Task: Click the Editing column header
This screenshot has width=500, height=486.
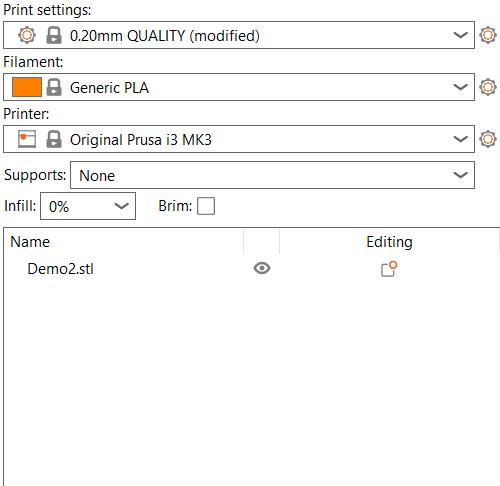Action: 389,242
